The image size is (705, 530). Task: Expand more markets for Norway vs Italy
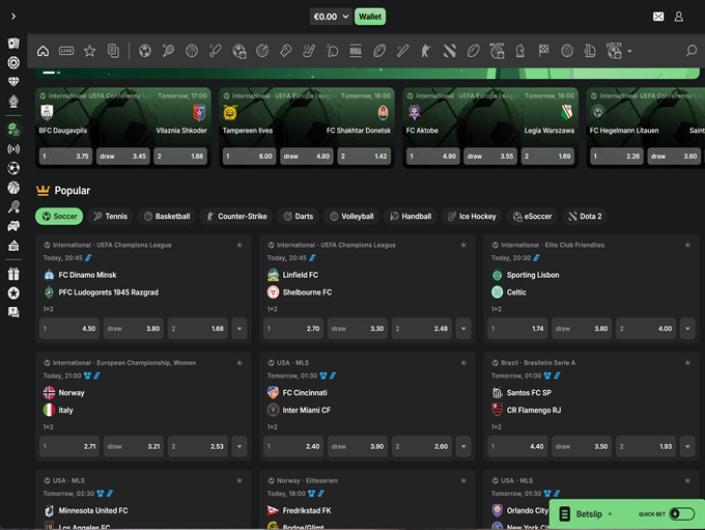pyautogui.click(x=239, y=446)
